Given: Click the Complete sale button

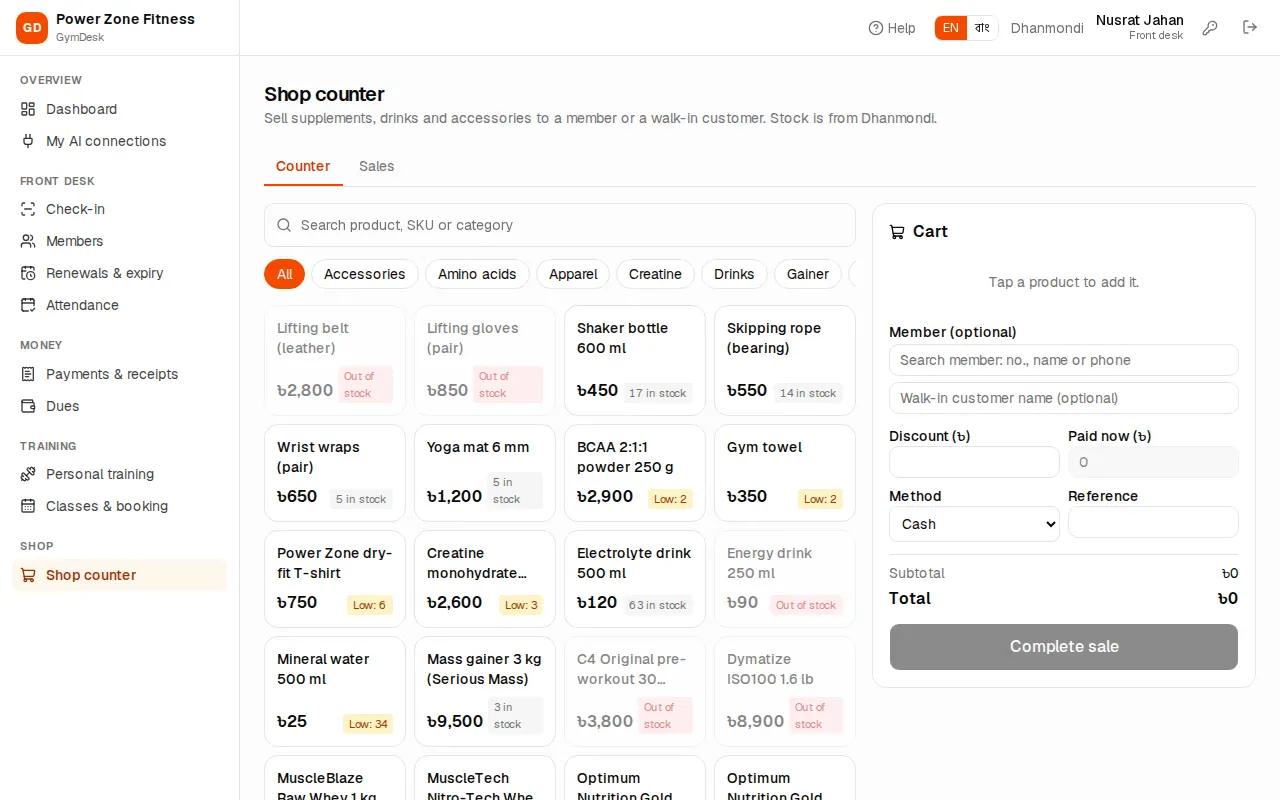Looking at the screenshot, I should 1064,647.
